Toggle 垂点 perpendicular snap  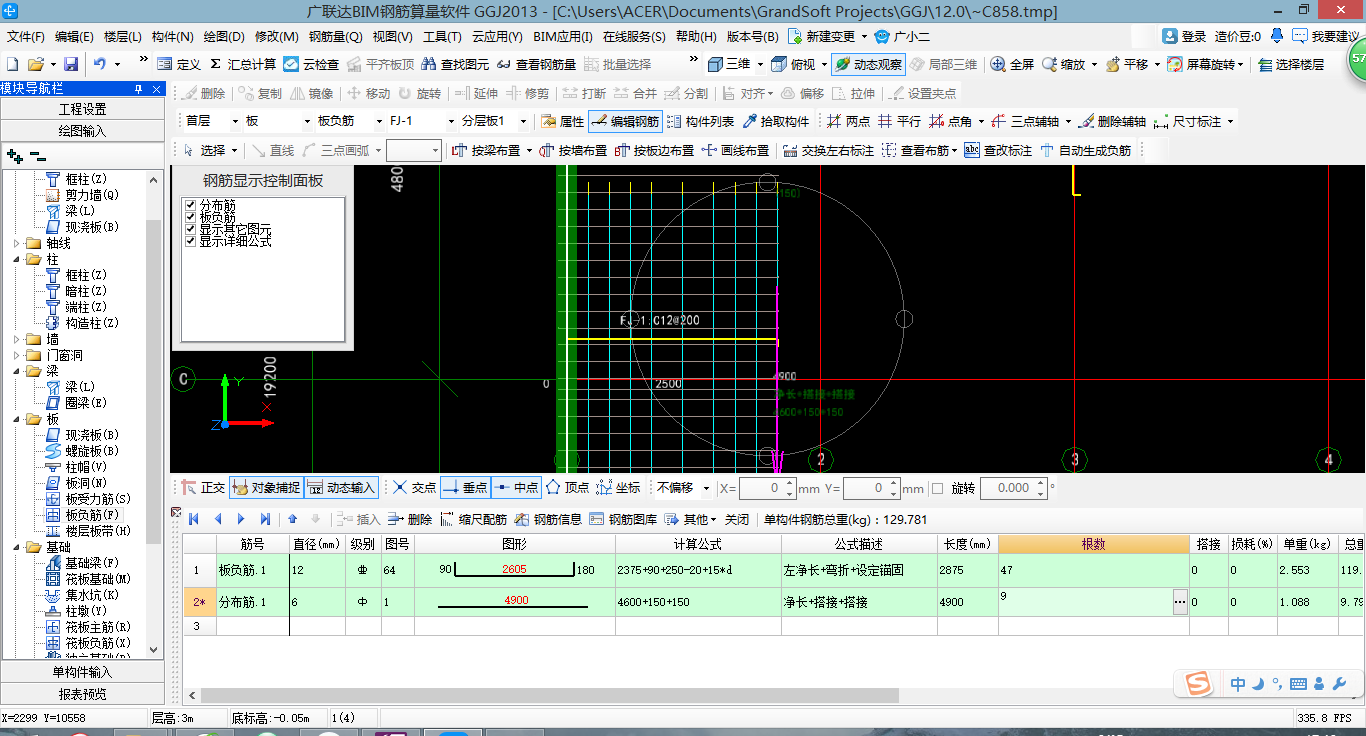coord(465,488)
